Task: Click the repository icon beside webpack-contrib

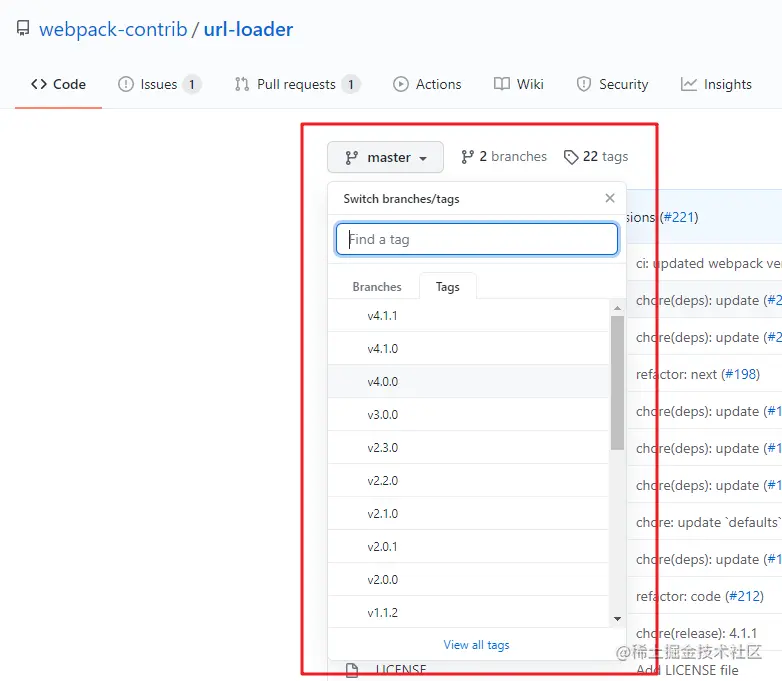Action: point(23,28)
